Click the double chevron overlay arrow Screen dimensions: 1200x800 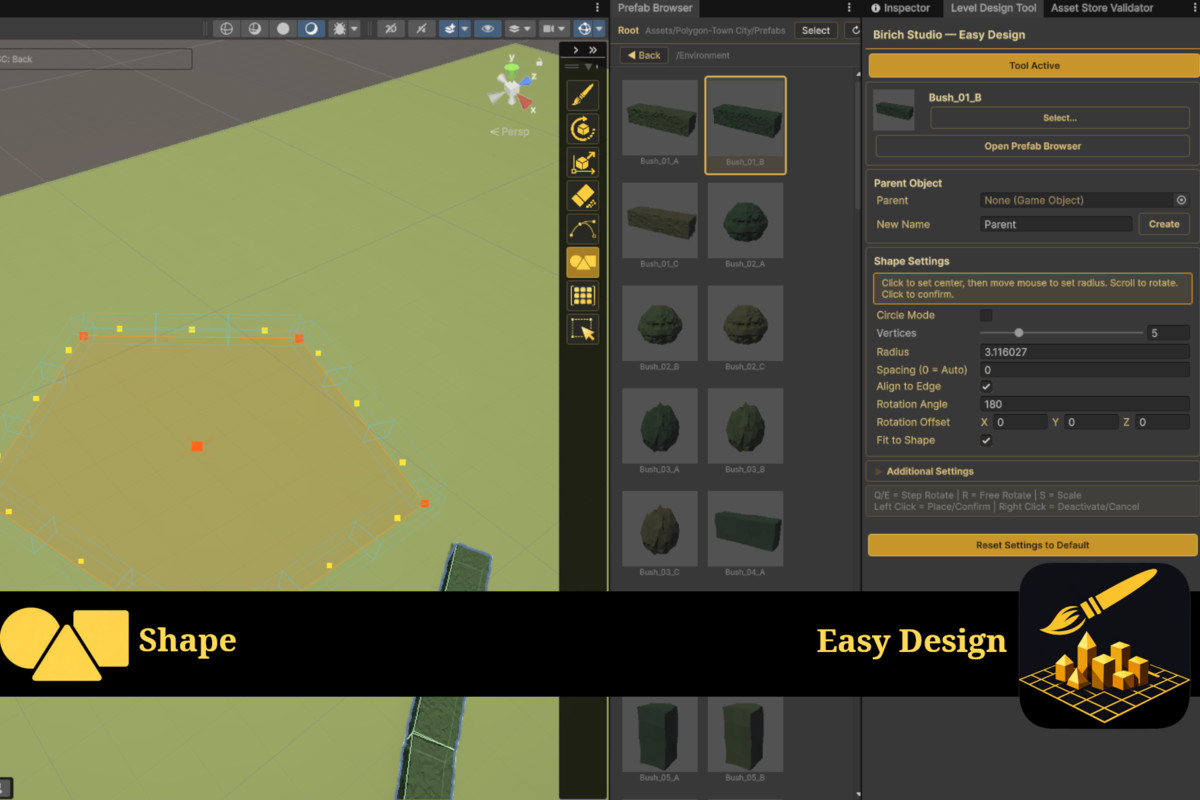click(x=592, y=50)
